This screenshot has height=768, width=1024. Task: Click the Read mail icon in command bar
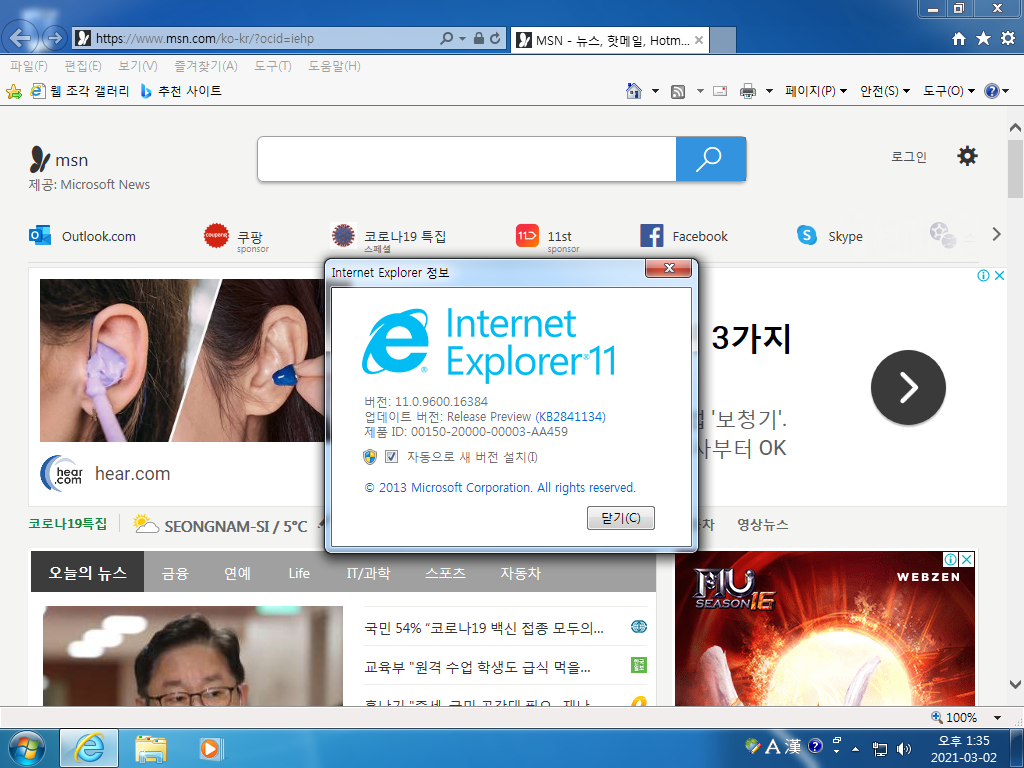coord(720,91)
